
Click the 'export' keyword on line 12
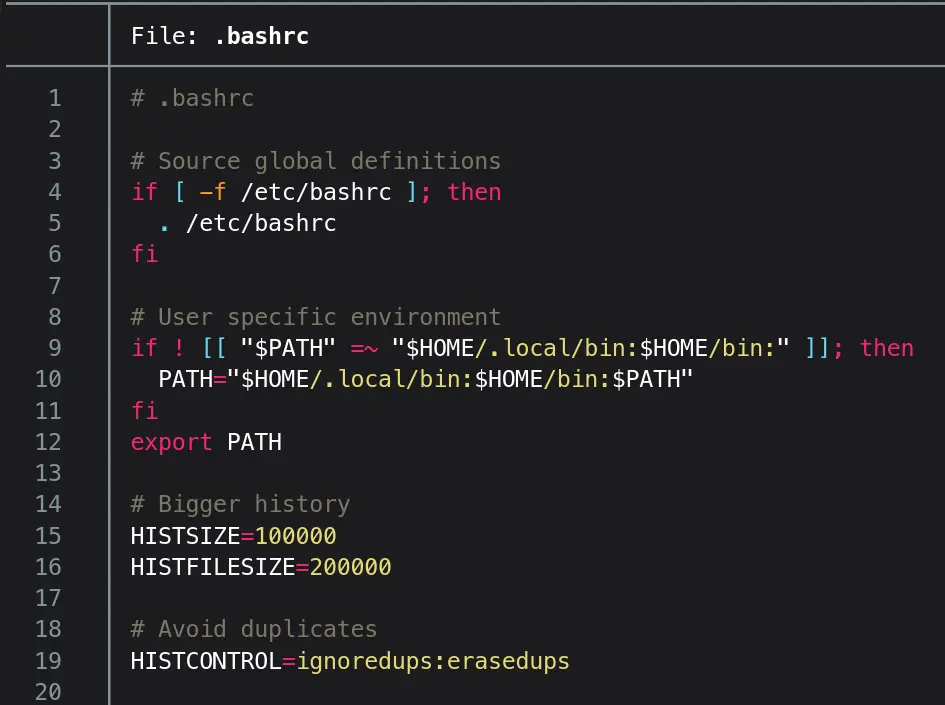171,442
